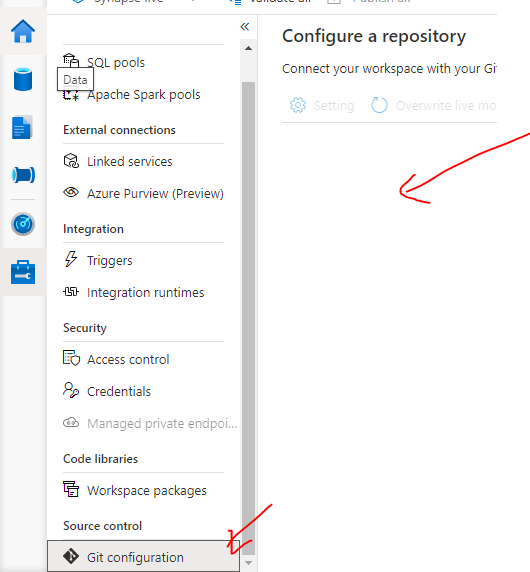Open the Data hub cylinder icon
This screenshot has height=572, width=530.
coord(23,79)
